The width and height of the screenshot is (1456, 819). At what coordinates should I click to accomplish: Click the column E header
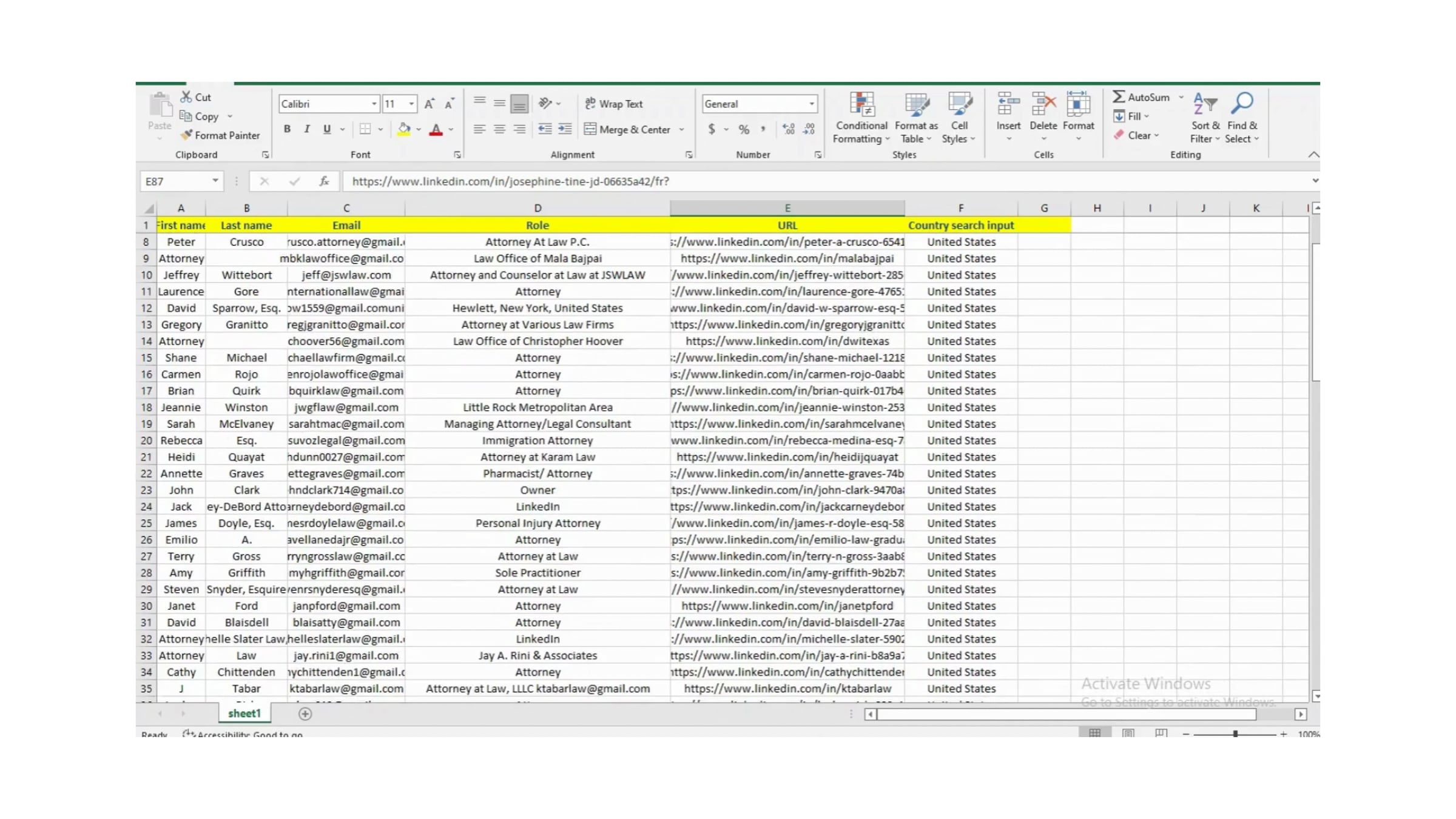pos(787,208)
